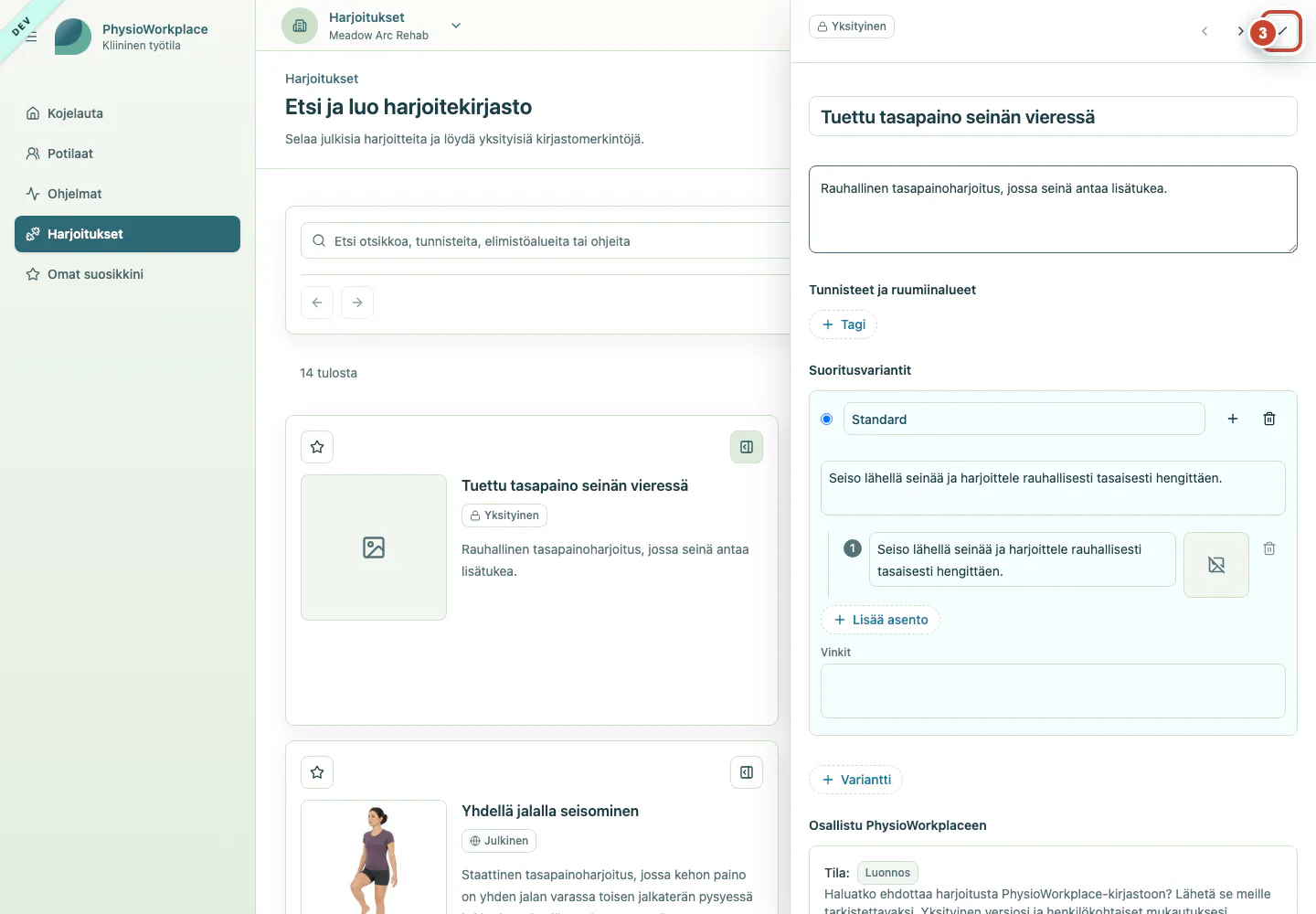The width and height of the screenshot is (1316, 914).
Task: Click the edit pencil icon in detail panel
Action: pyautogui.click(x=1282, y=31)
